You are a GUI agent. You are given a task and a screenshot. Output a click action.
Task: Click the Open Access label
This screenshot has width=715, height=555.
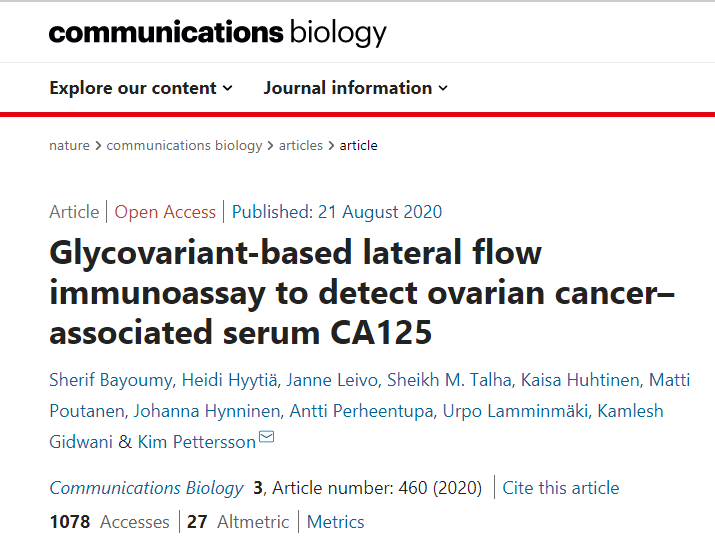(x=165, y=212)
